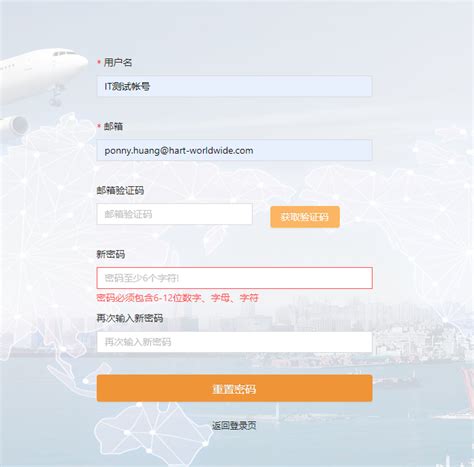Click the orange 重置密码 reset password button

tap(234, 388)
